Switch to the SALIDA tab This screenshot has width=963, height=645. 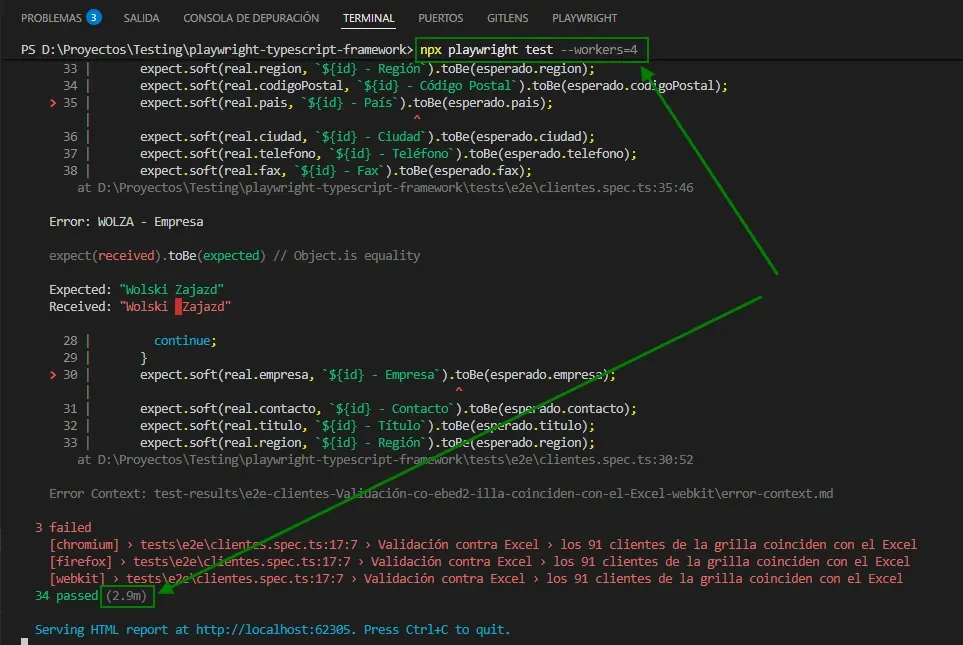pyautogui.click(x=141, y=18)
